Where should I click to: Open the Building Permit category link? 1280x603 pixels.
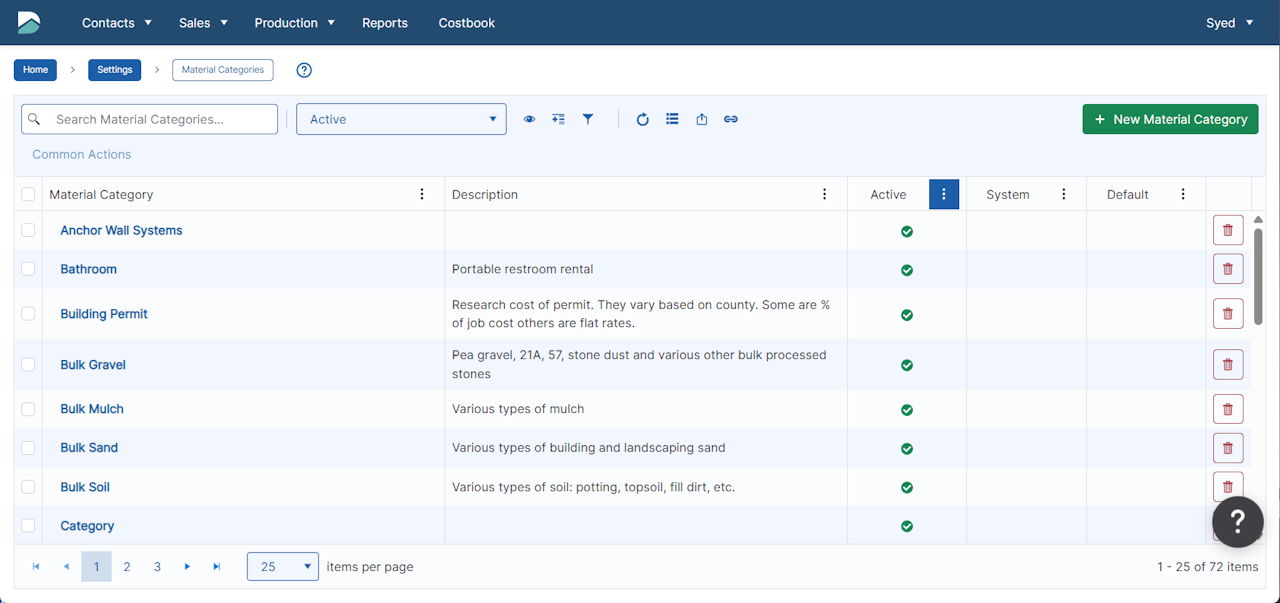[x=104, y=314]
